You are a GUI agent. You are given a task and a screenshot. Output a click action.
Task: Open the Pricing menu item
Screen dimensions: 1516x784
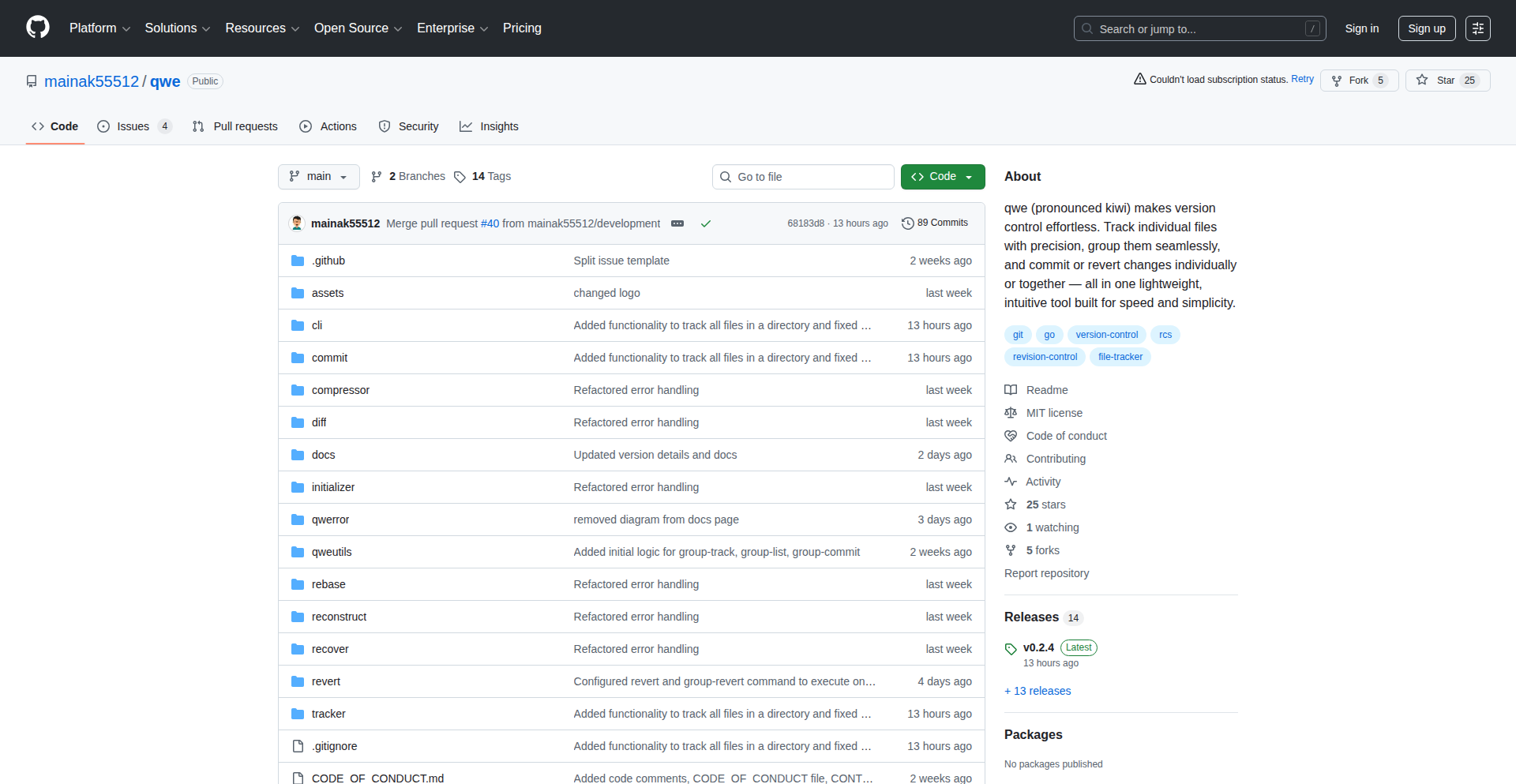522,28
